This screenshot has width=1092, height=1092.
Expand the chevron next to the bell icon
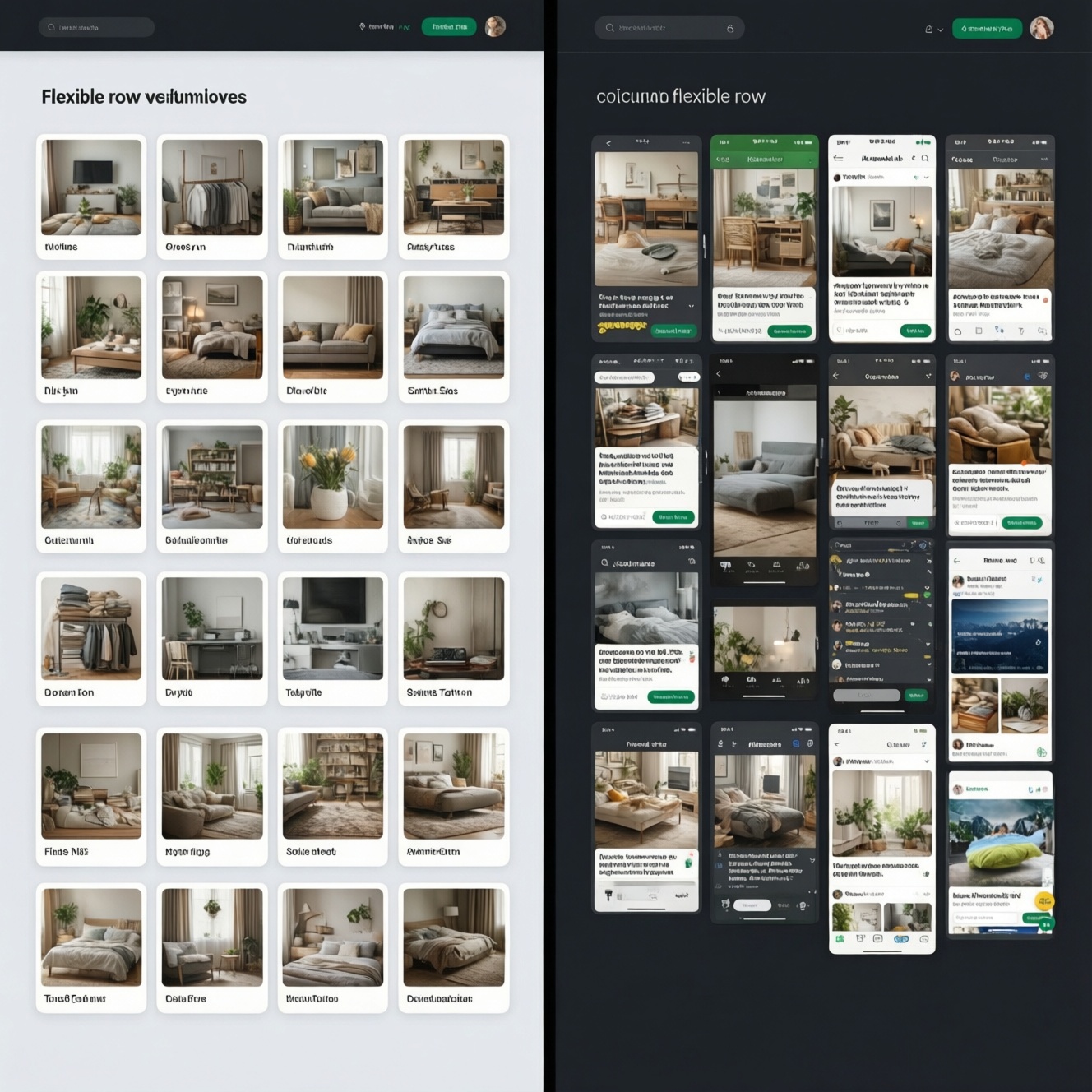(941, 30)
